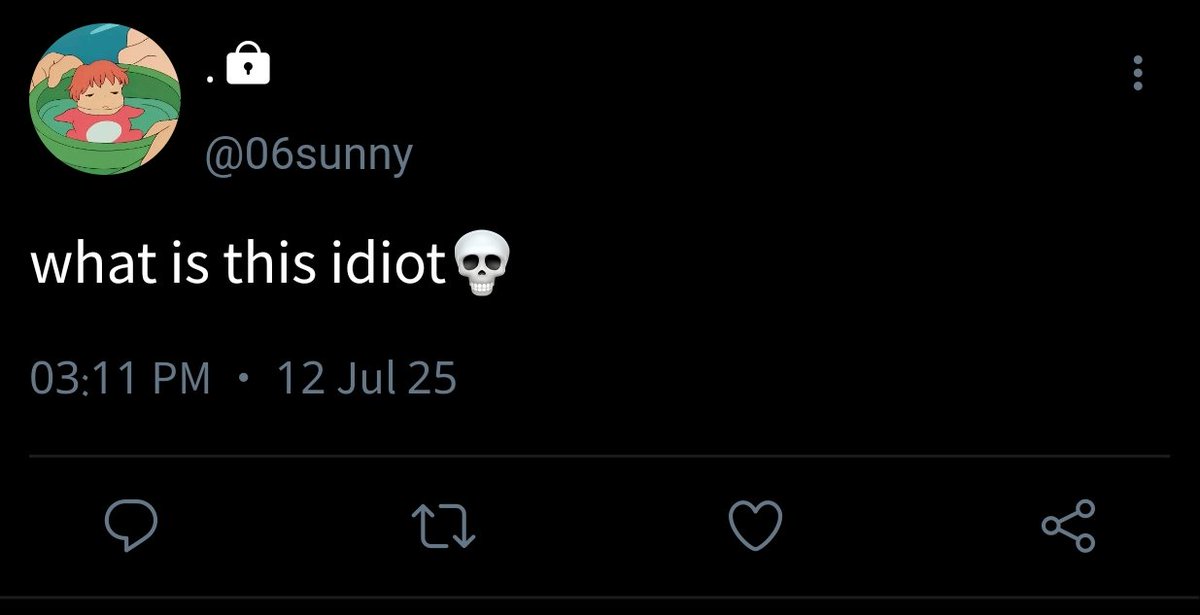Open the three-dot more options menu
This screenshot has width=1200, height=615.
coord(1136,74)
